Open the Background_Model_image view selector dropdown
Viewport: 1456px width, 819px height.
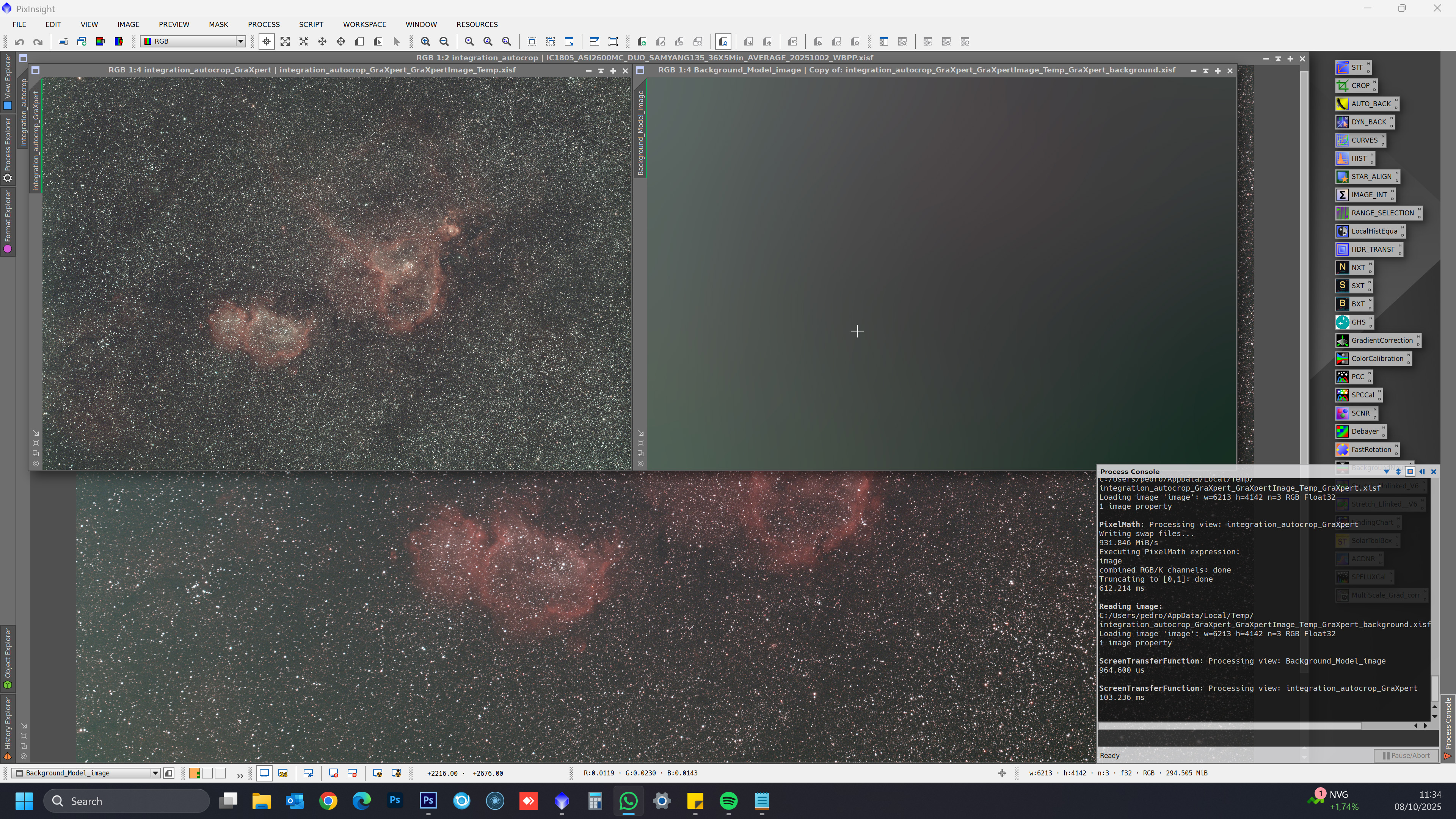(155, 773)
